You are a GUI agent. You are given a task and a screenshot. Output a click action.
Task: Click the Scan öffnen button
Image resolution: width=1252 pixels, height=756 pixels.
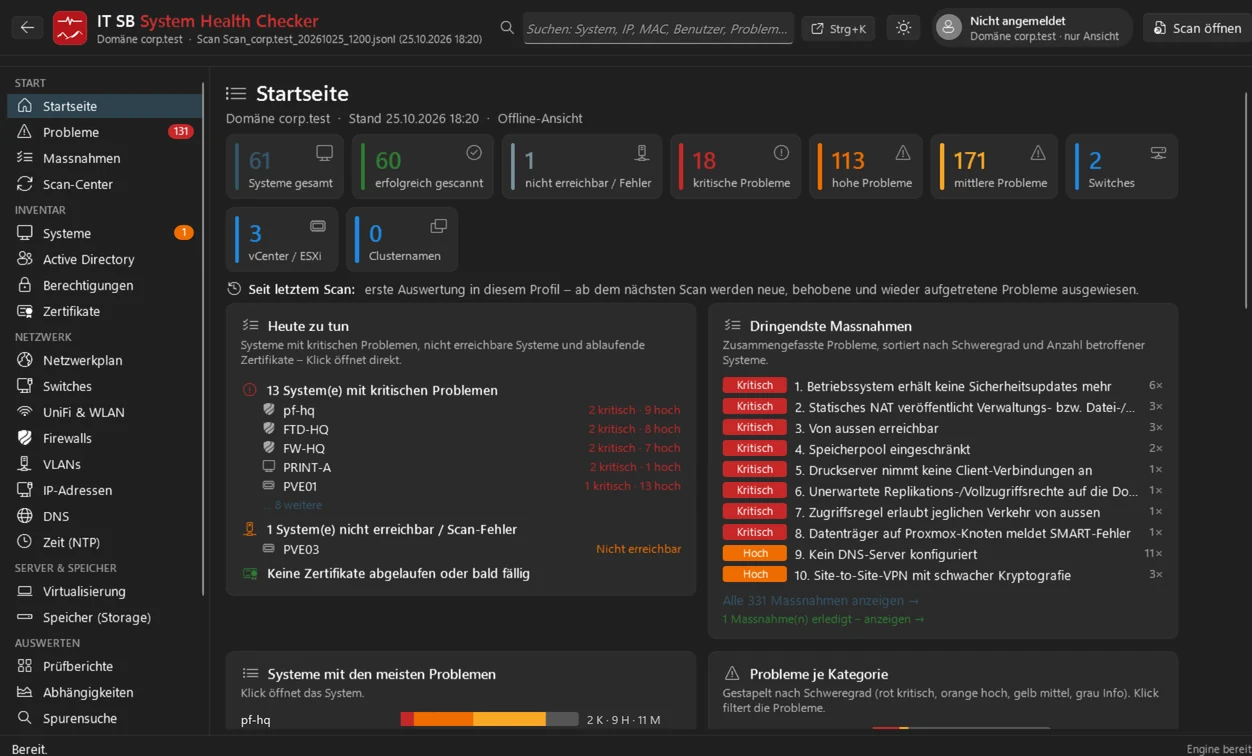point(1196,28)
